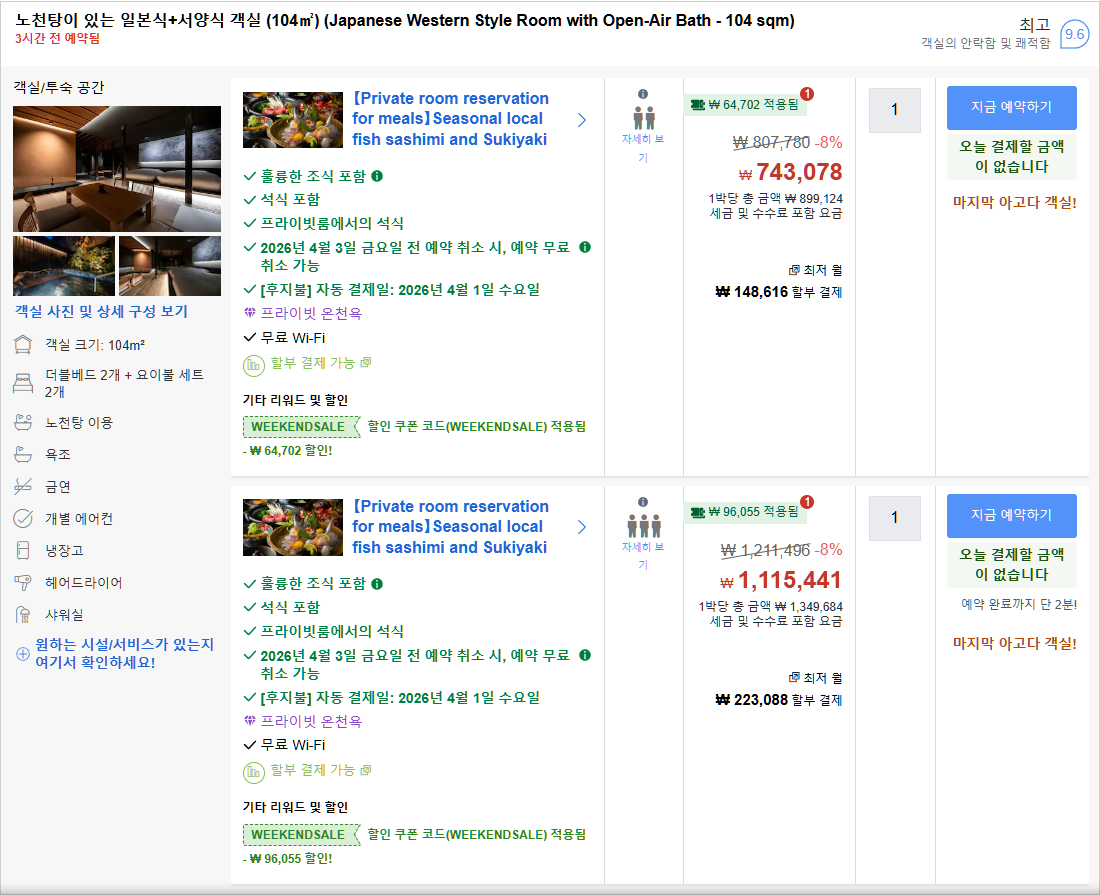Click the refrigerator icon beside 냉장고
The image size is (1100, 895).
tap(23, 550)
